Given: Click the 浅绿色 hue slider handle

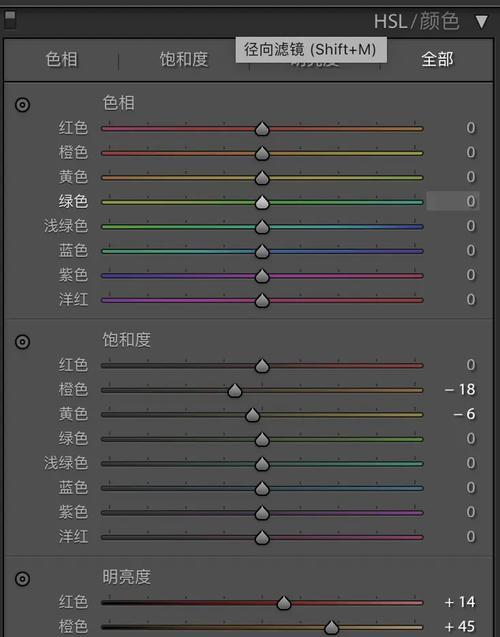Looking at the screenshot, I should click(x=262, y=227).
